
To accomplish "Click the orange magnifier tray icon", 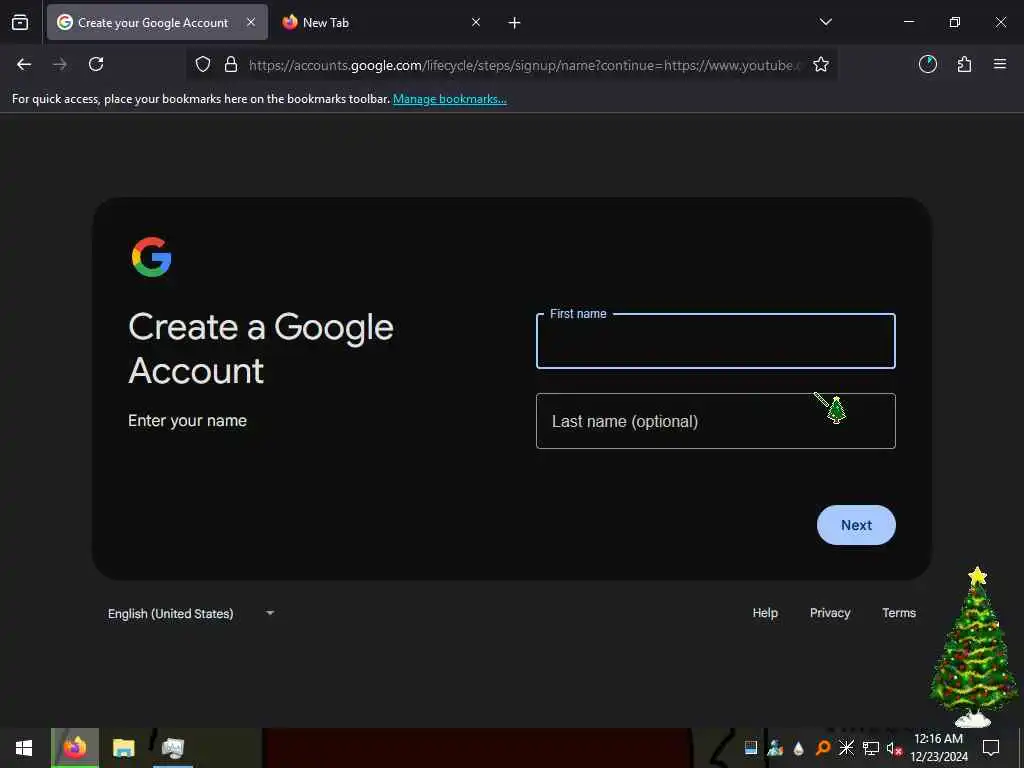I will click(x=823, y=748).
